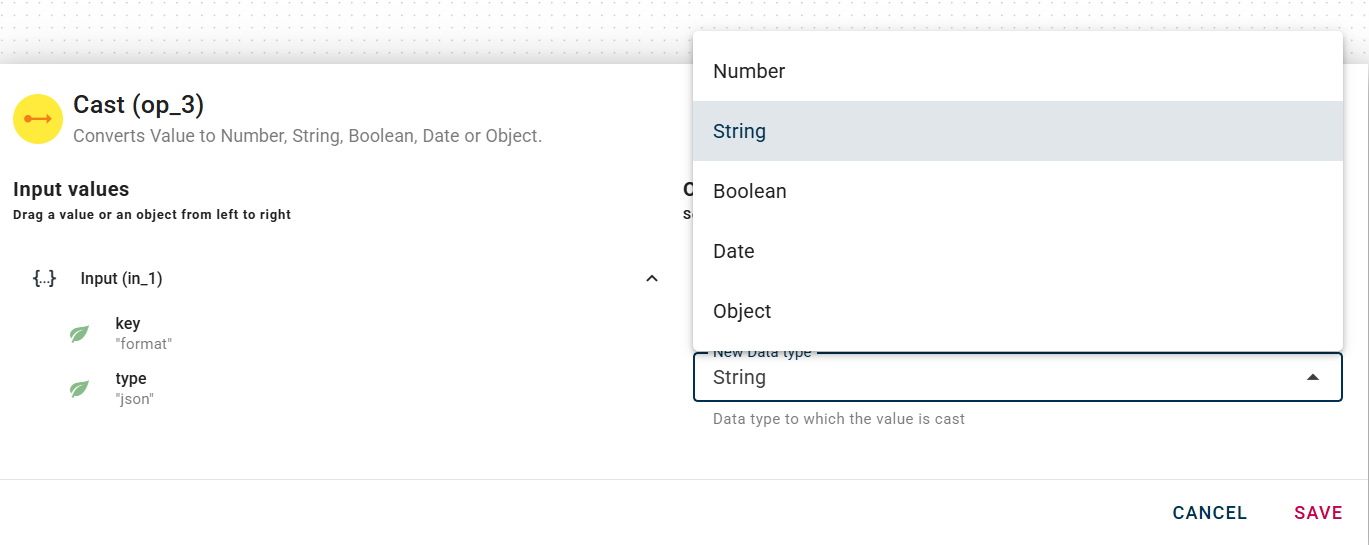Choose Date as the new data type
This screenshot has height=545, width=1369.
pos(734,251)
